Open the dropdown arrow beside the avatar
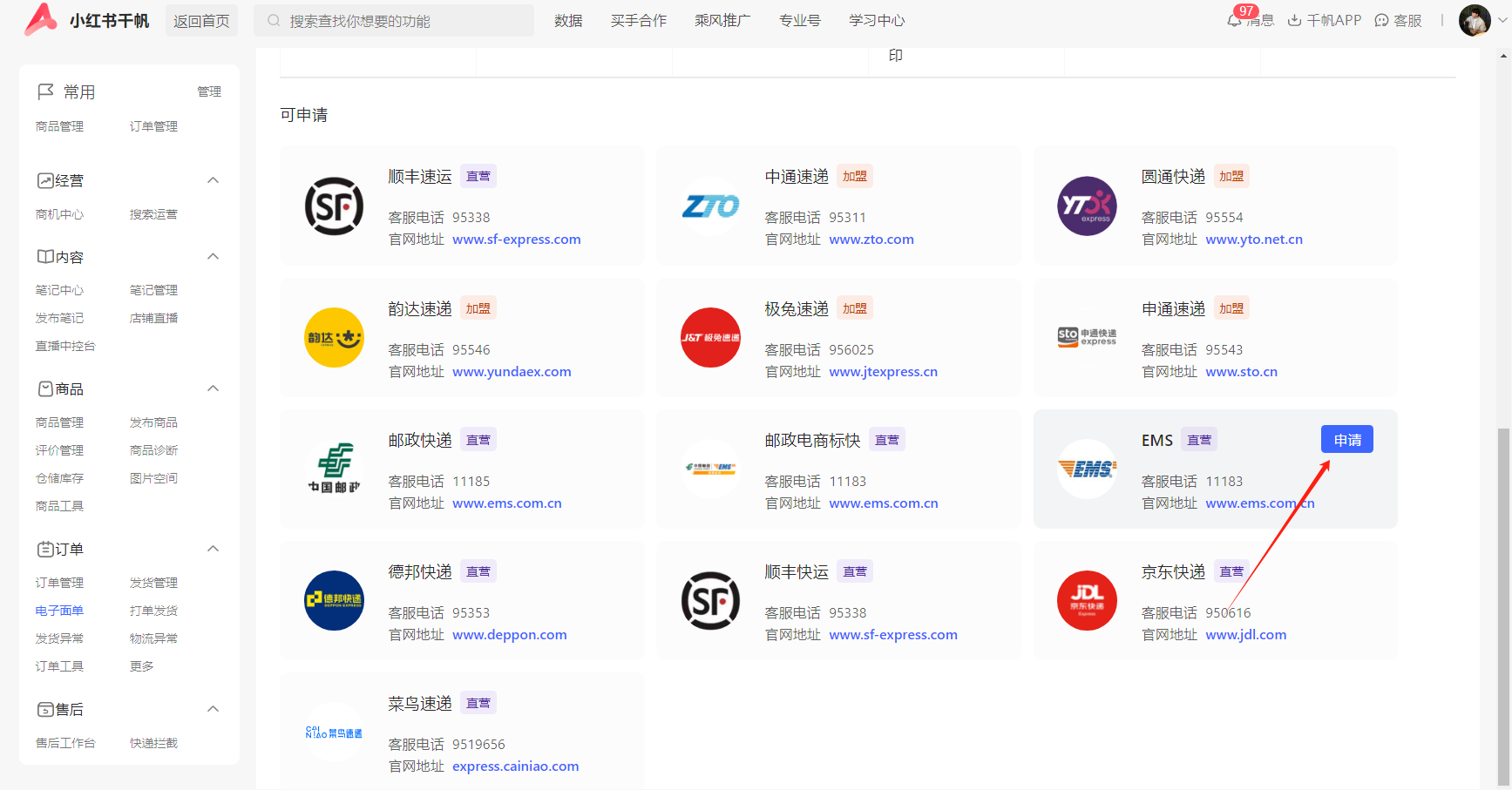Image resolution: width=1512 pixels, height=790 pixels. (x=1502, y=20)
